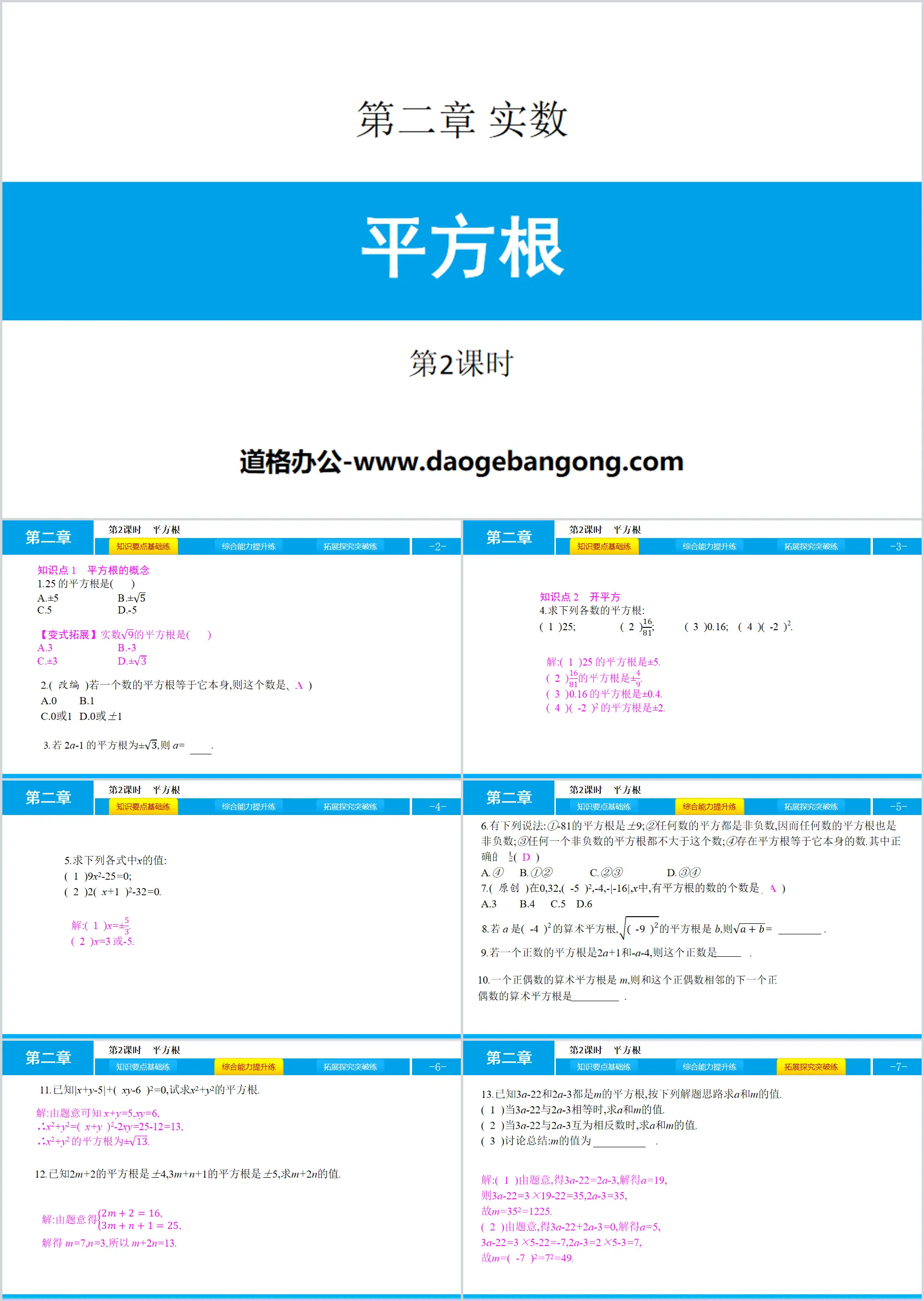
Task: Select 综合能力提升练 tab on slide -4-
Action: (x=249, y=807)
